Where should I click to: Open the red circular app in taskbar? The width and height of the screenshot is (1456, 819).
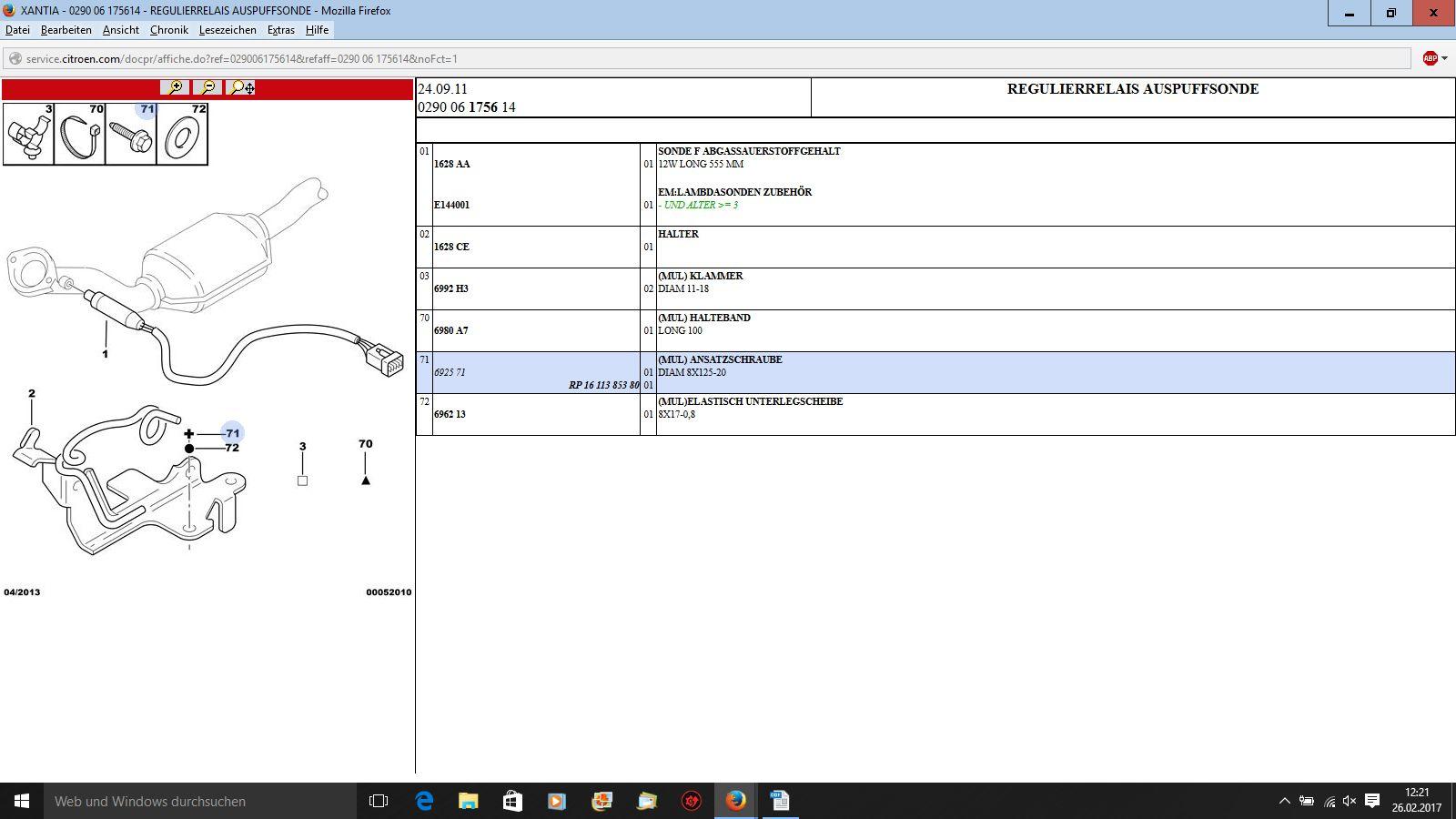click(692, 801)
